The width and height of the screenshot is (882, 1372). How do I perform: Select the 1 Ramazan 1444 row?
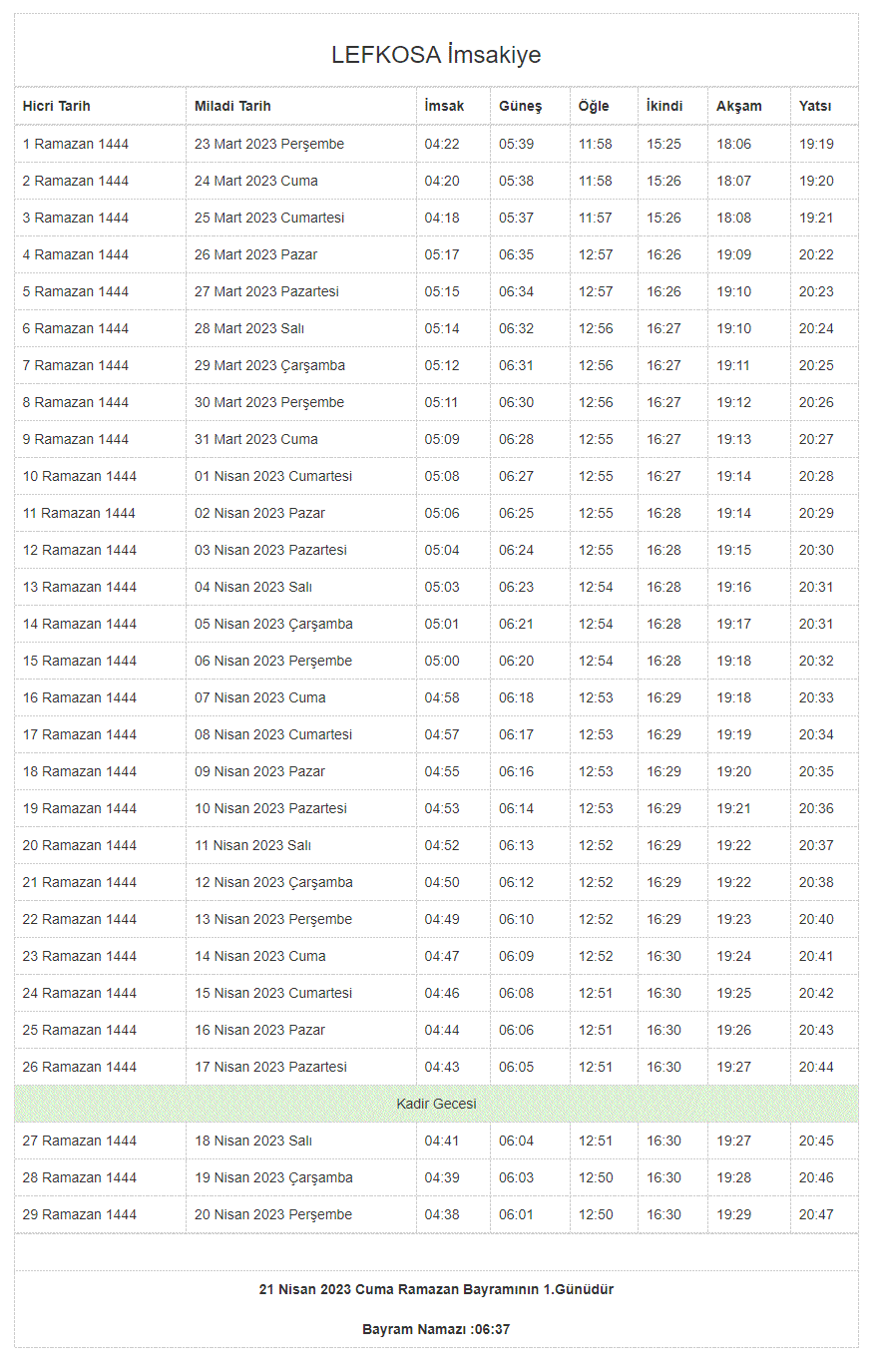(76, 144)
